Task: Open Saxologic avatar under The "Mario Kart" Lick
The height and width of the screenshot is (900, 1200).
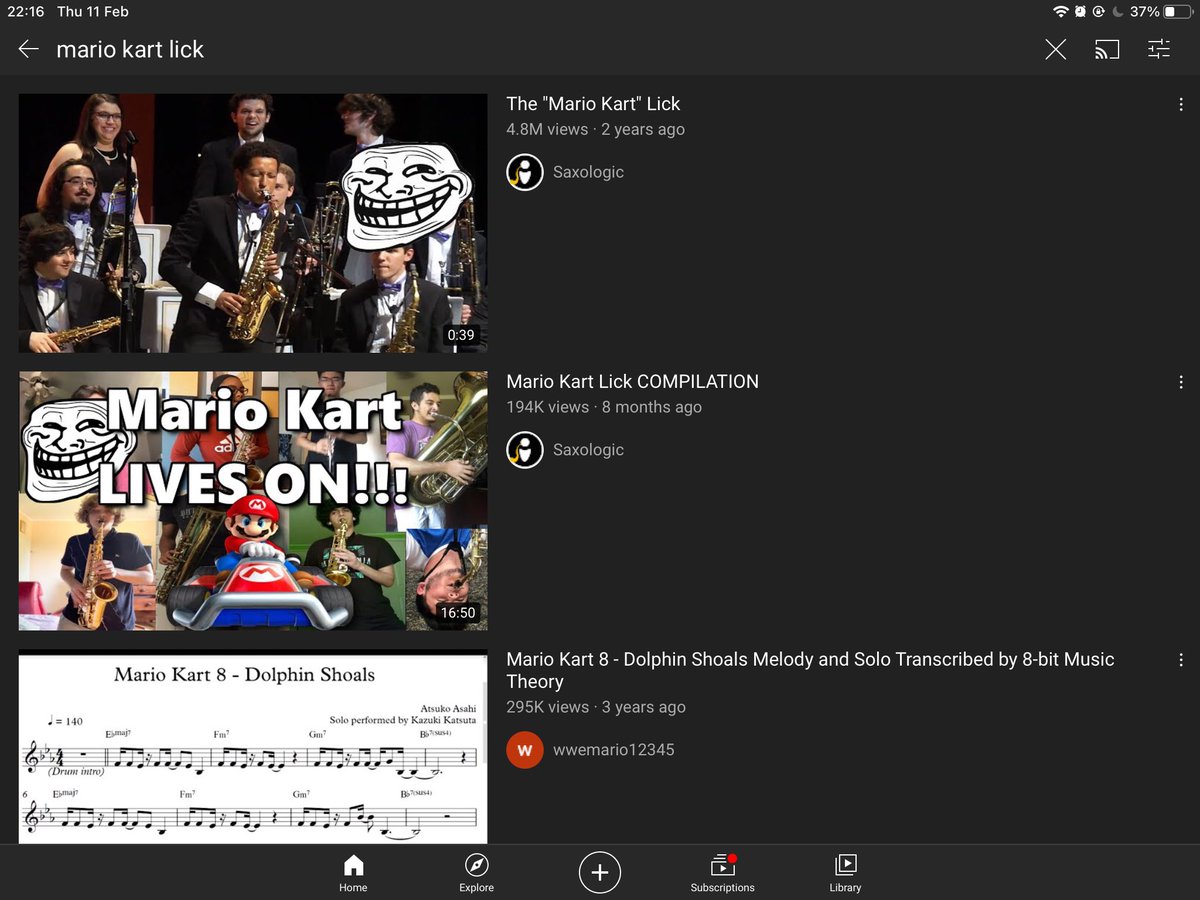Action: (x=525, y=172)
